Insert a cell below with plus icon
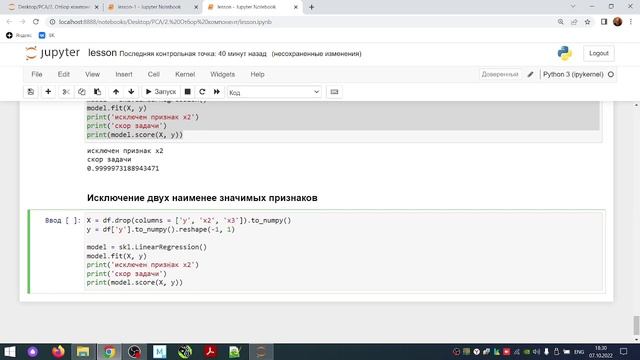This screenshot has width=640, height=360. click(48, 92)
